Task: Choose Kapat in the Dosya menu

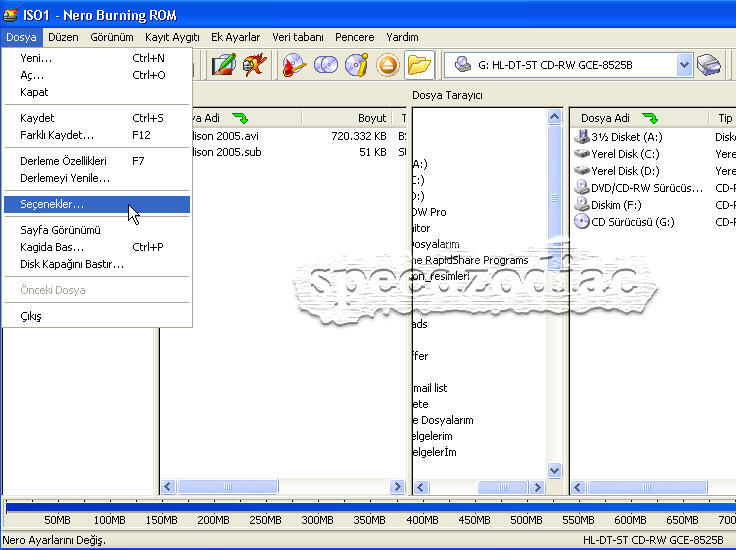Action: (x=97, y=92)
